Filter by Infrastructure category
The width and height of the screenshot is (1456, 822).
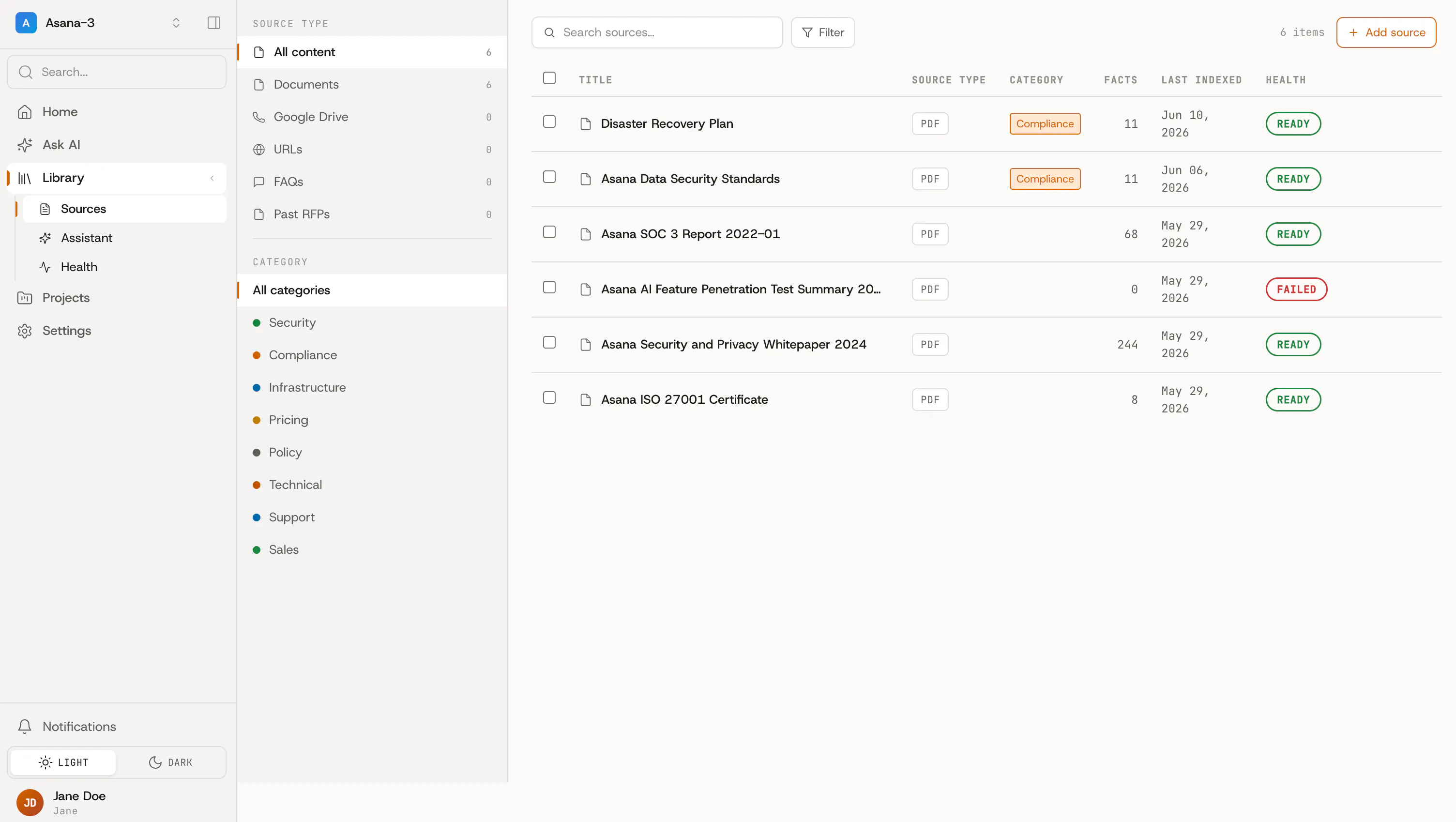372,387
